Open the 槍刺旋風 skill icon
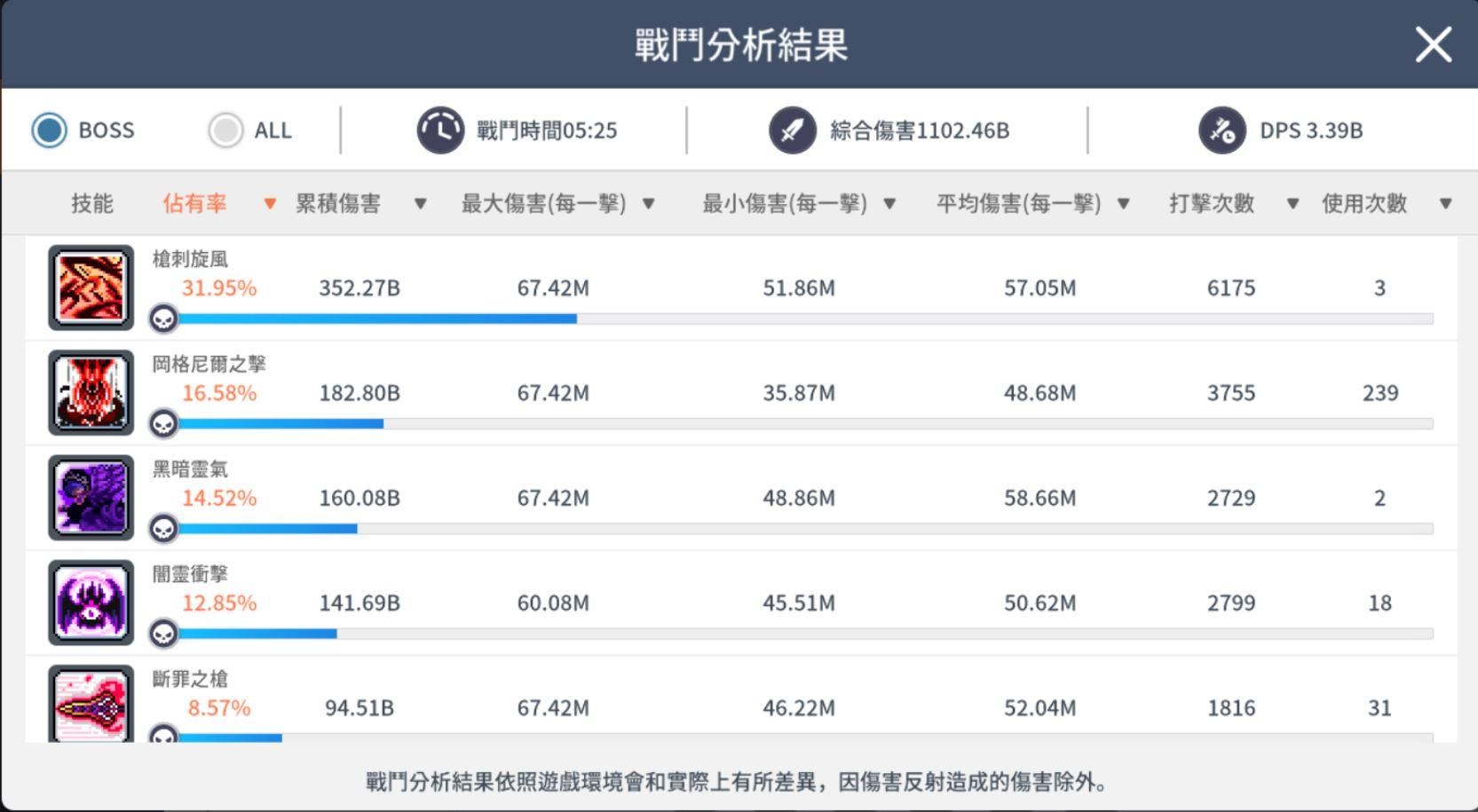Viewport: 1478px width, 812px height. point(91,288)
